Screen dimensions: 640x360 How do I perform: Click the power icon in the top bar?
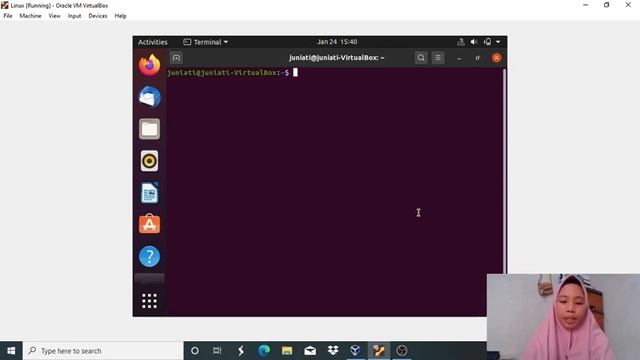(487, 42)
